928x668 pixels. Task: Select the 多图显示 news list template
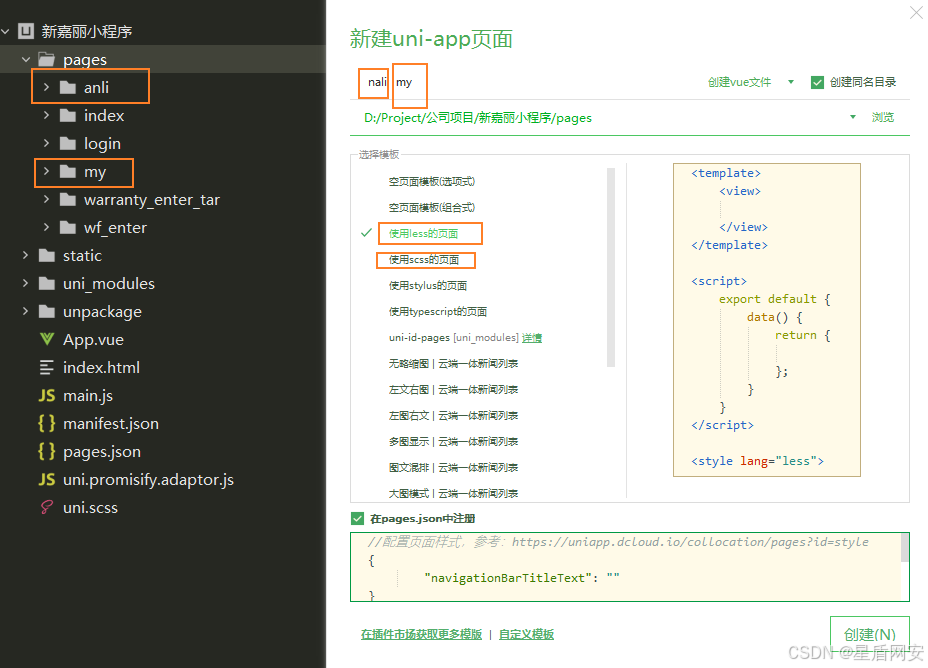pos(453,442)
